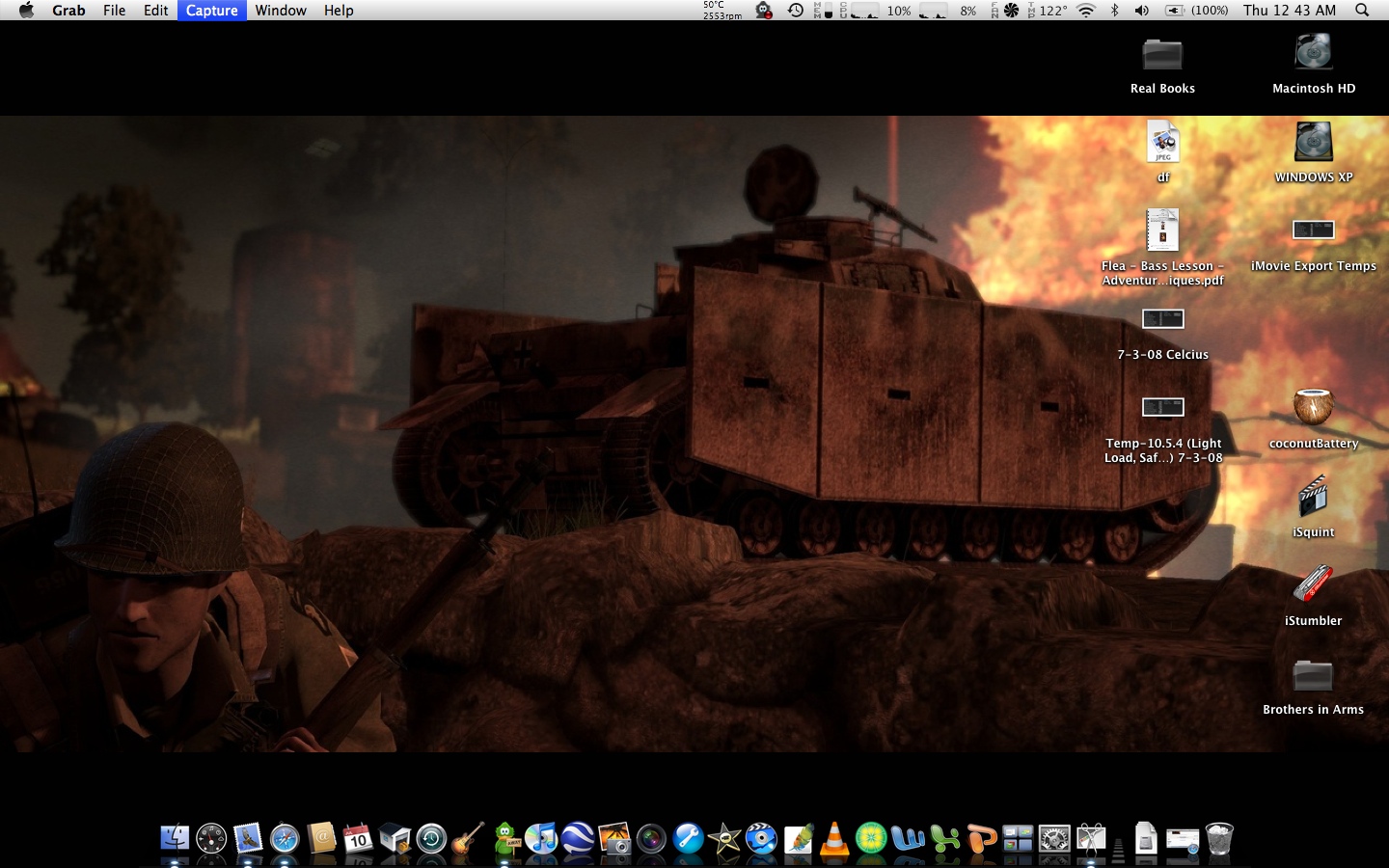The width and height of the screenshot is (1389, 868).
Task: Launch Safari from the dock
Action: coord(285,839)
